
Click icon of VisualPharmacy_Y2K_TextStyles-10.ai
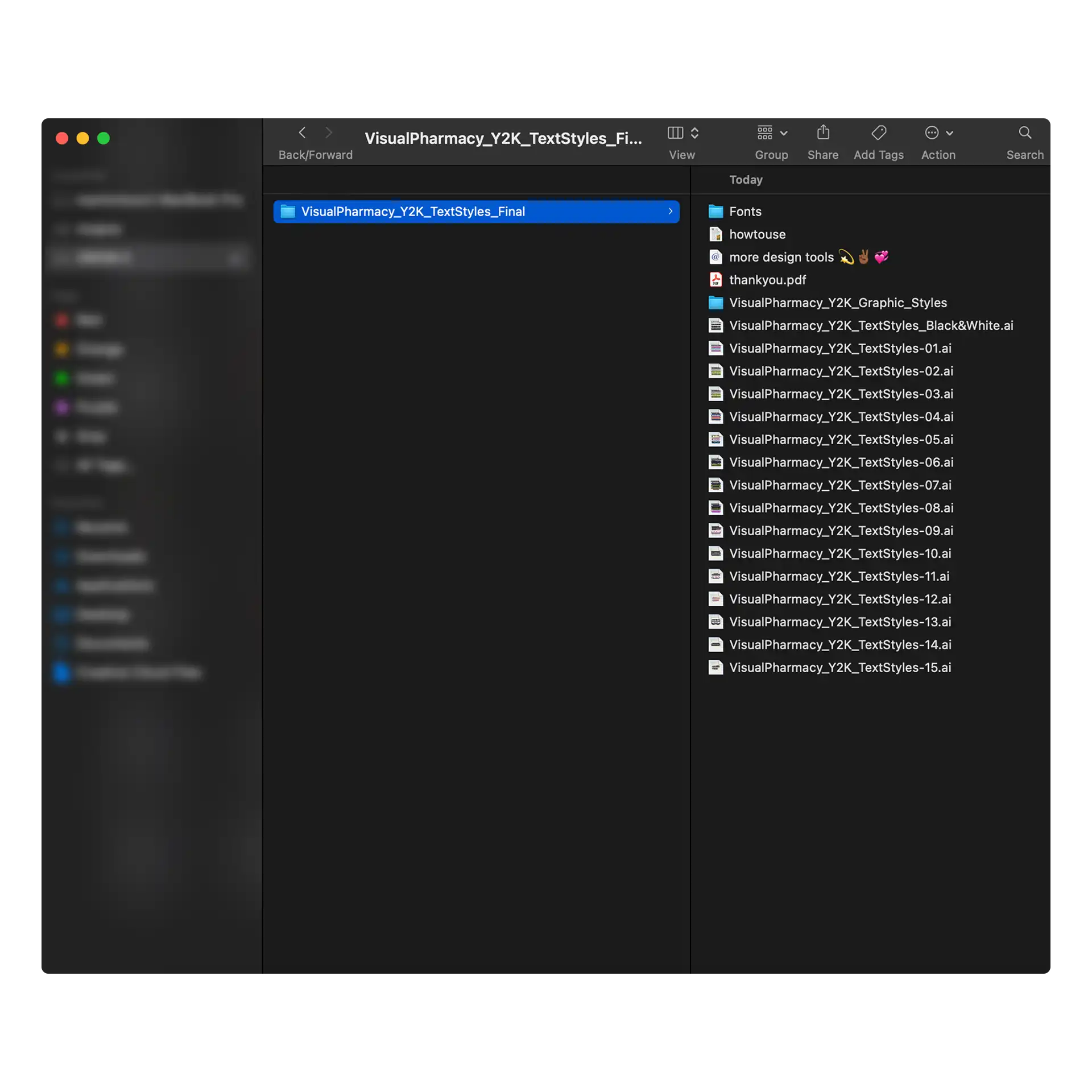[715, 553]
